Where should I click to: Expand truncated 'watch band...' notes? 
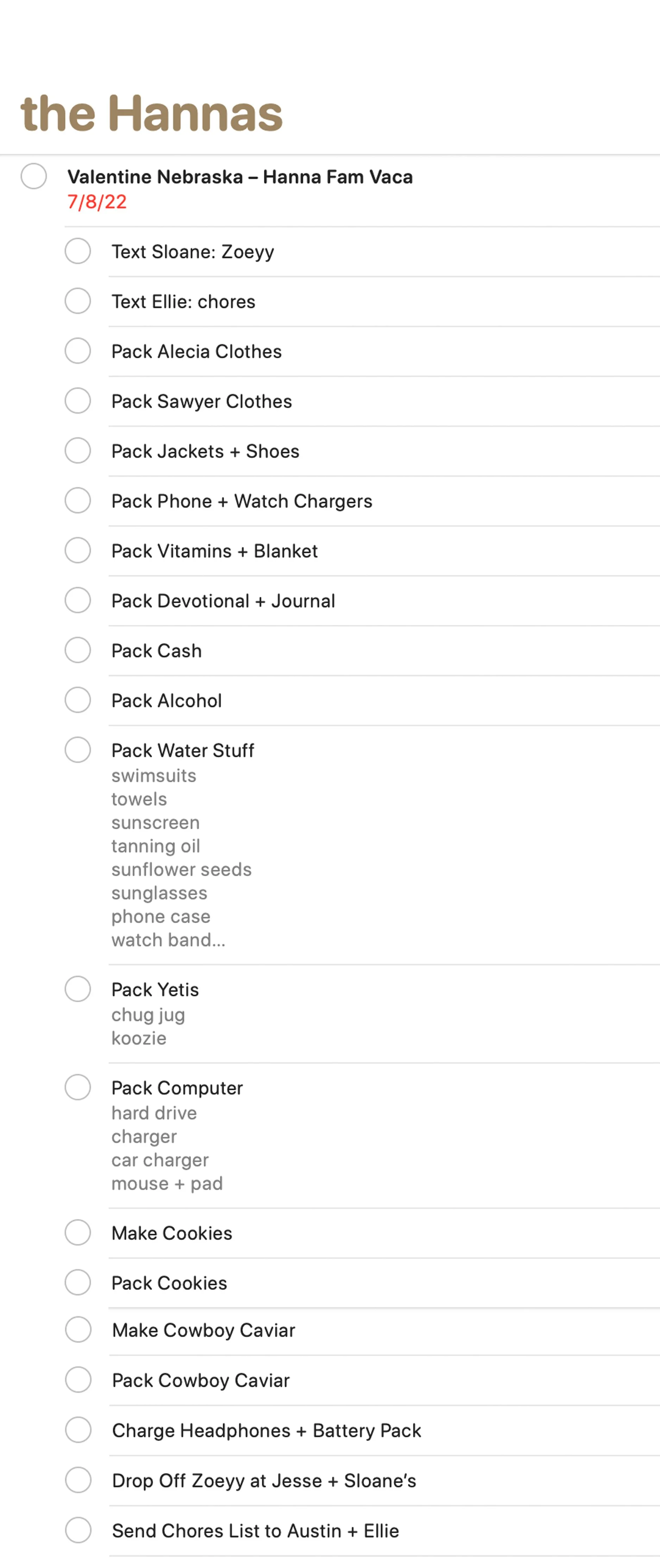168,940
